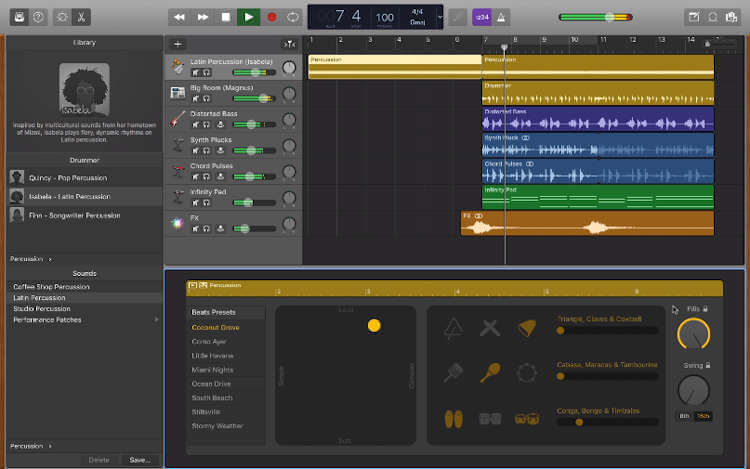750x469 pixels.
Task: Select drummer Finn - Songwriter Percussion
Action: pyautogui.click(x=85, y=216)
